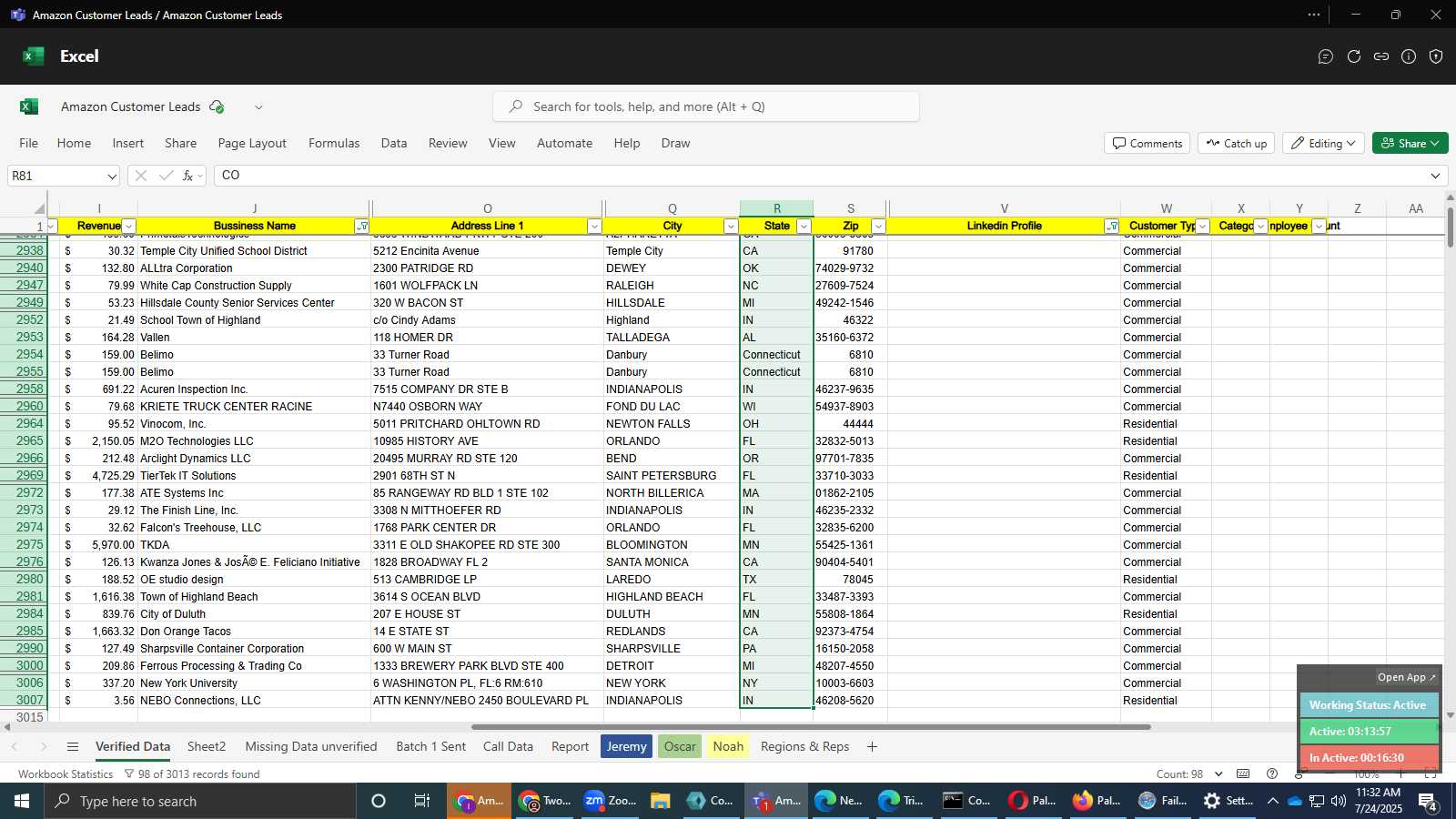Open the Editing mode dropdown
Image resolution: width=1456 pixels, height=819 pixels.
pyautogui.click(x=1323, y=143)
